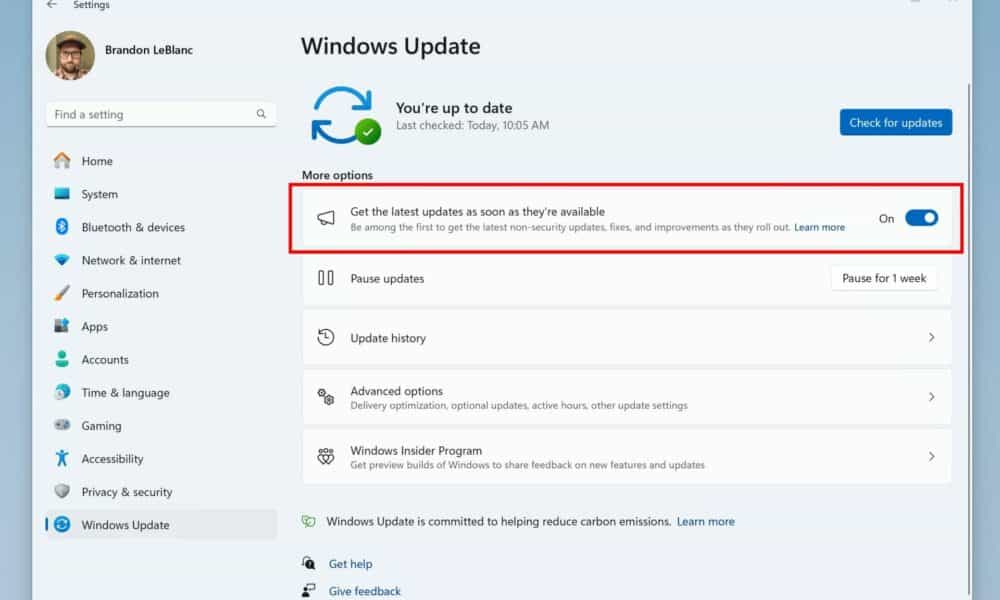Click the sync status arrows icon
This screenshot has width=1000, height=600.
pos(346,115)
